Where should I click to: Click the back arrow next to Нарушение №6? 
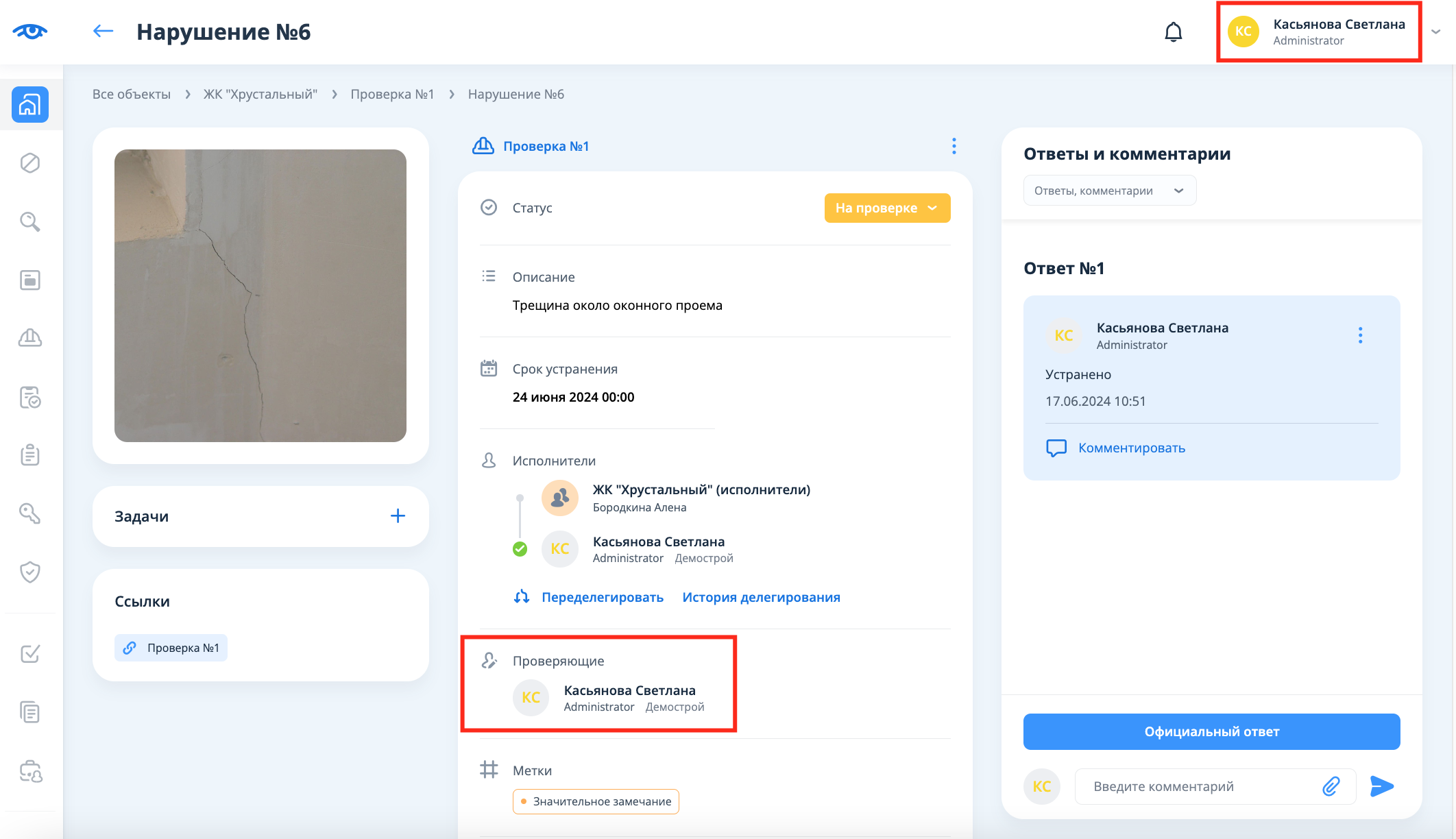103,31
